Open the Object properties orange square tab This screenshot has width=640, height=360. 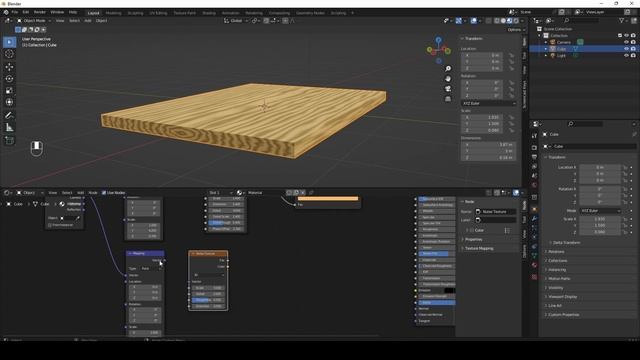[534, 209]
